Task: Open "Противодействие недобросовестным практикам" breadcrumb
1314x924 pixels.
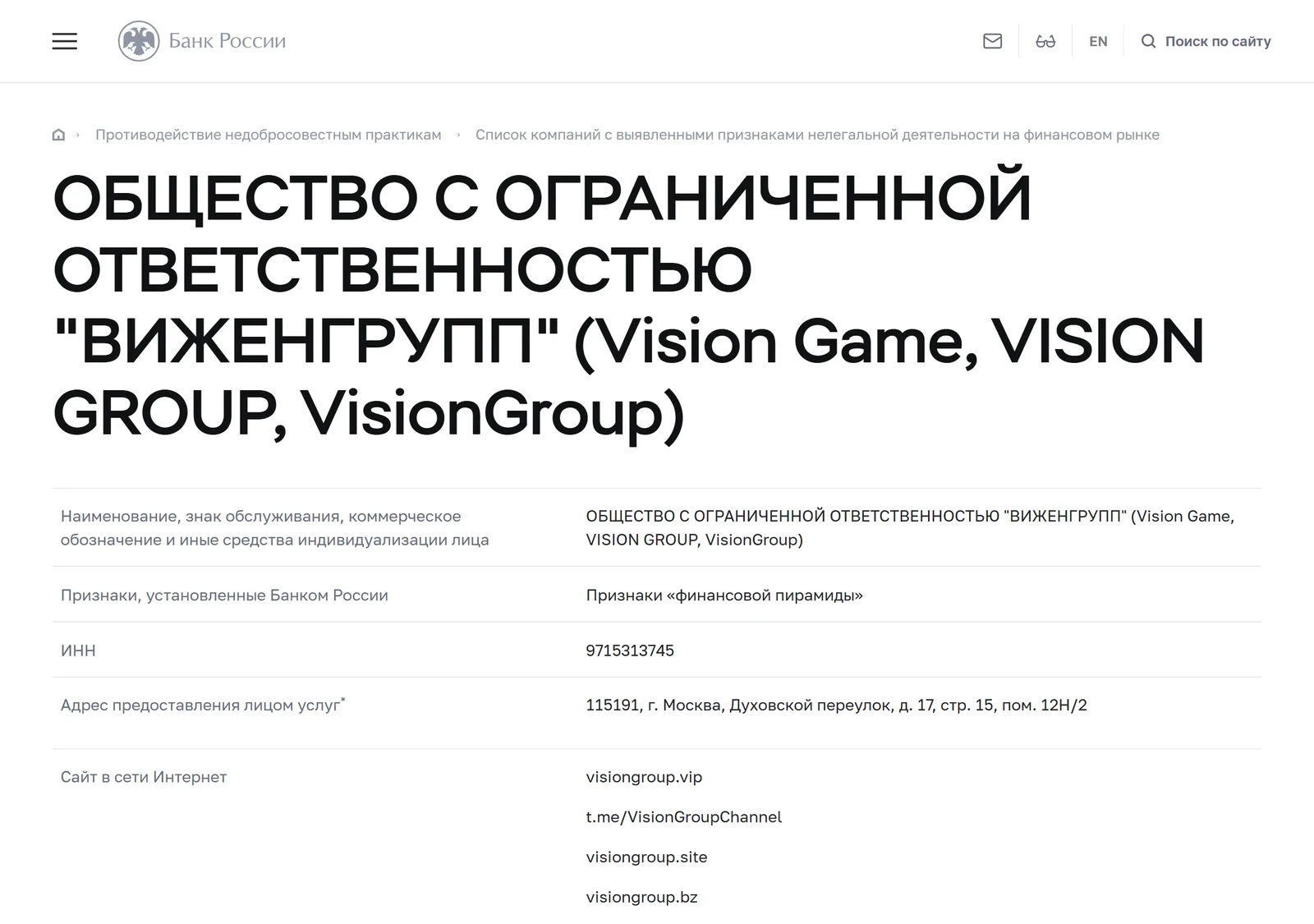Action: 269,135
